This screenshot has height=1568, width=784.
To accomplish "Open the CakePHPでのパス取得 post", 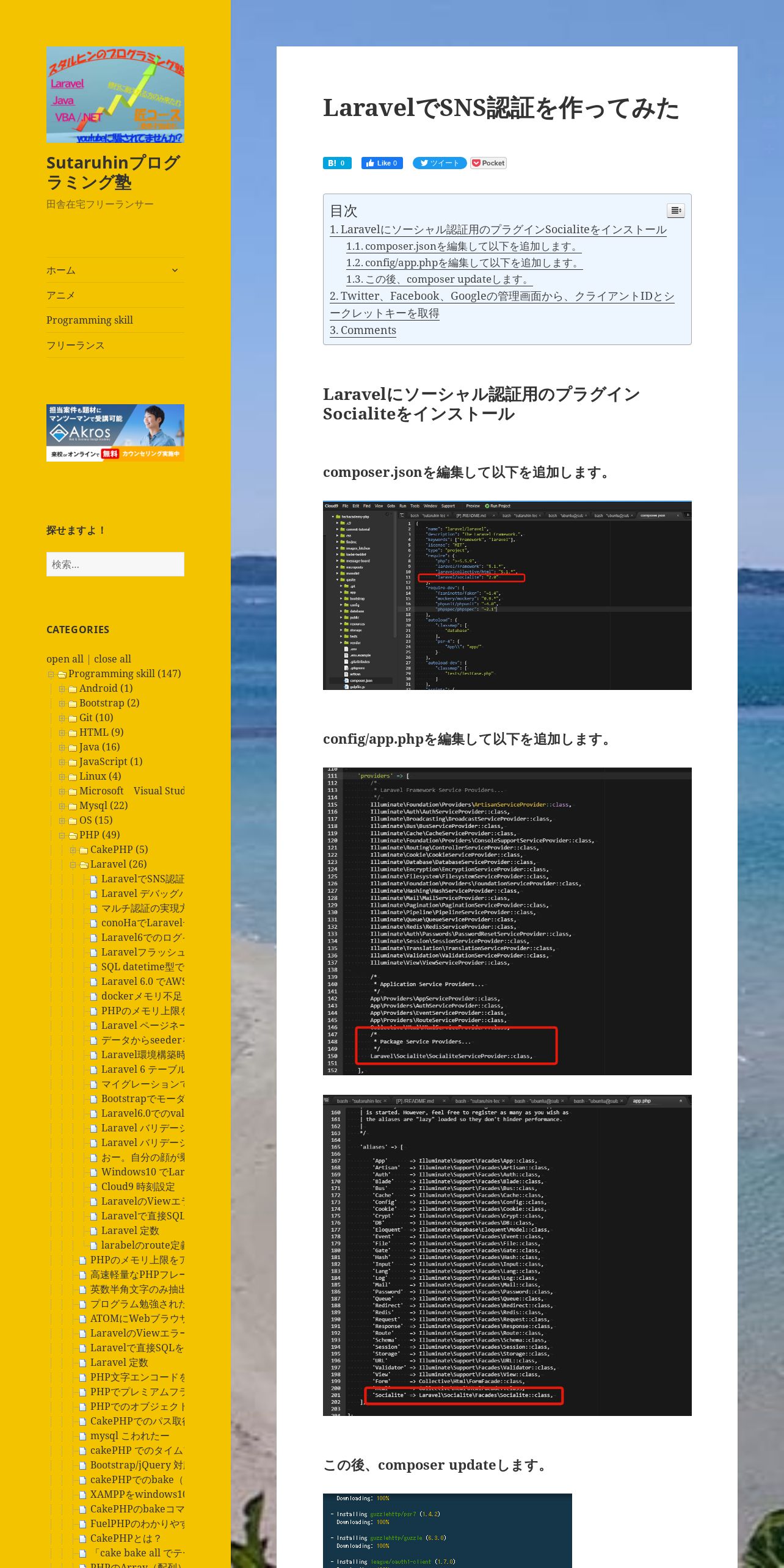I will 137,1421.
